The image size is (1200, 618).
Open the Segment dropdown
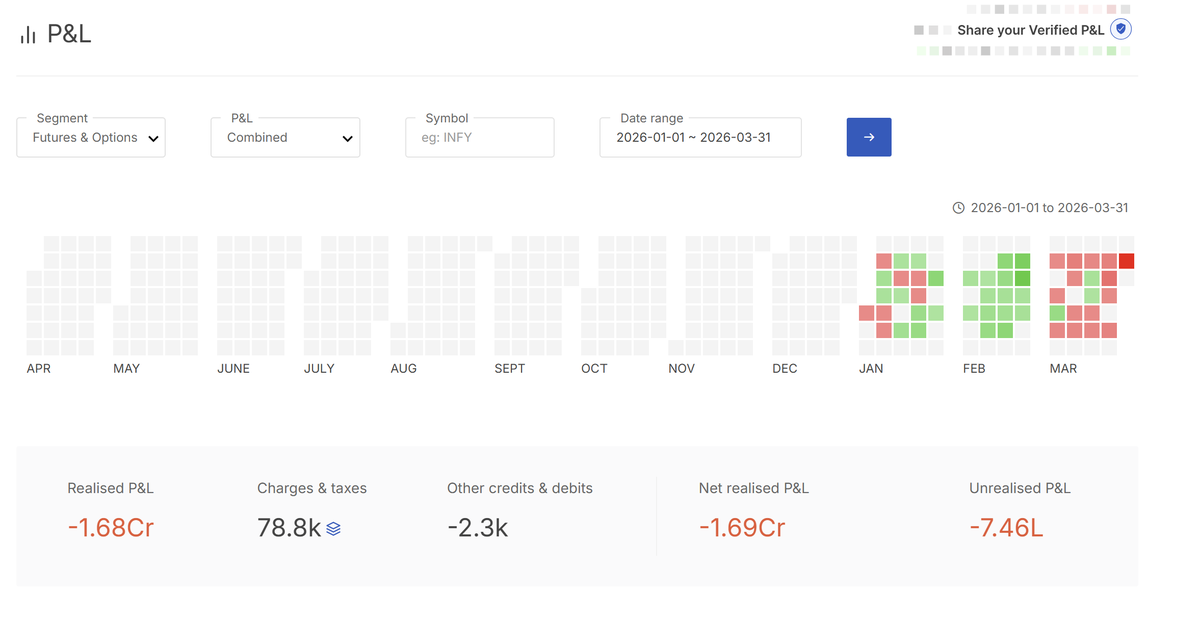pyautogui.click(x=91, y=138)
